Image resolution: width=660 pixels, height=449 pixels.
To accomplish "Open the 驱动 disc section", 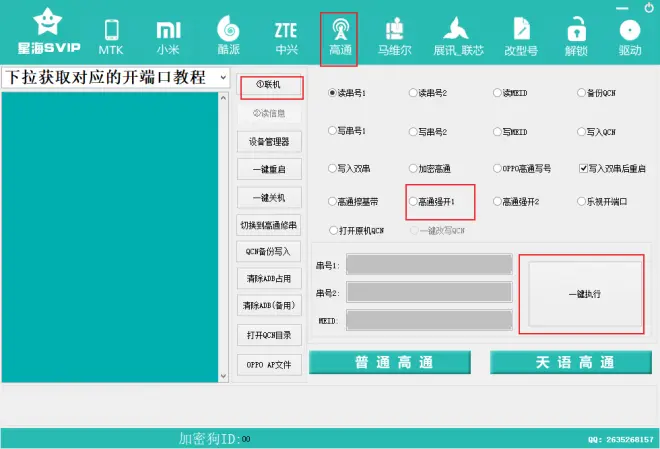I will [630, 37].
